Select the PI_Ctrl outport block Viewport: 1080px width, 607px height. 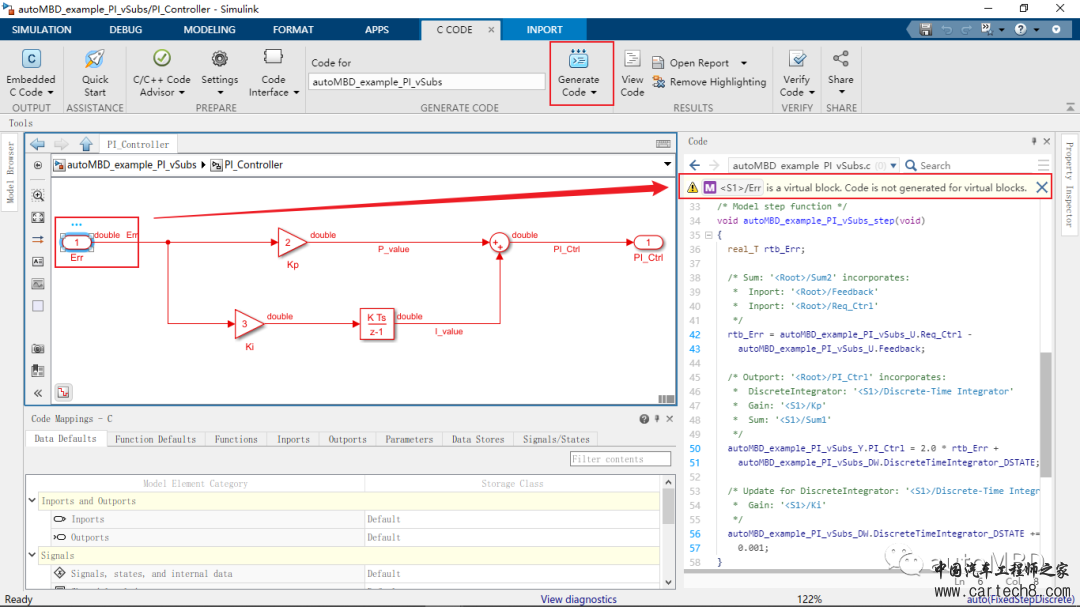pos(647,243)
